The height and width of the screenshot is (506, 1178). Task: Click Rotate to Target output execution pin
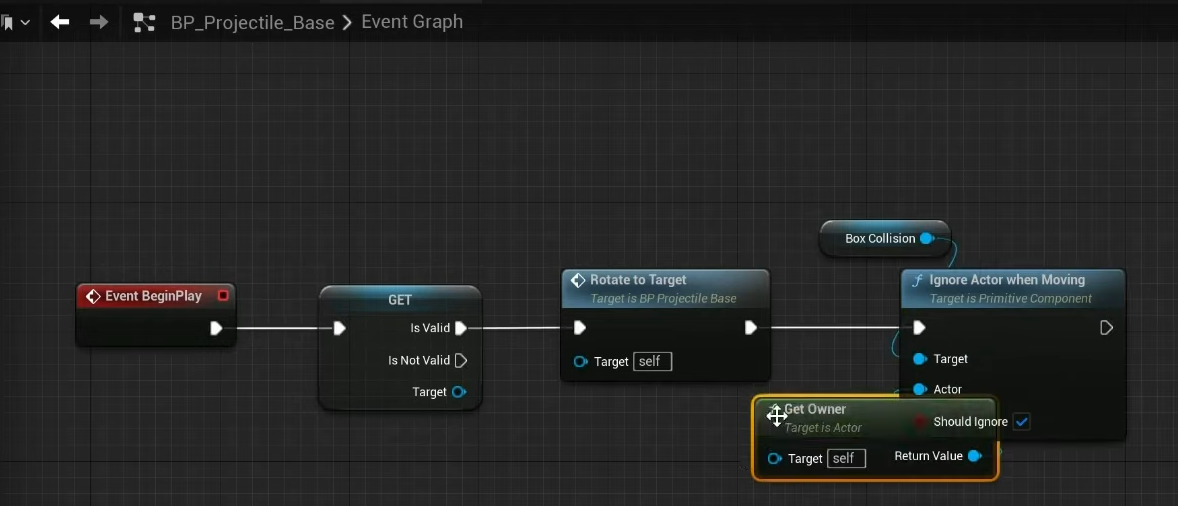[x=751, y=328]
